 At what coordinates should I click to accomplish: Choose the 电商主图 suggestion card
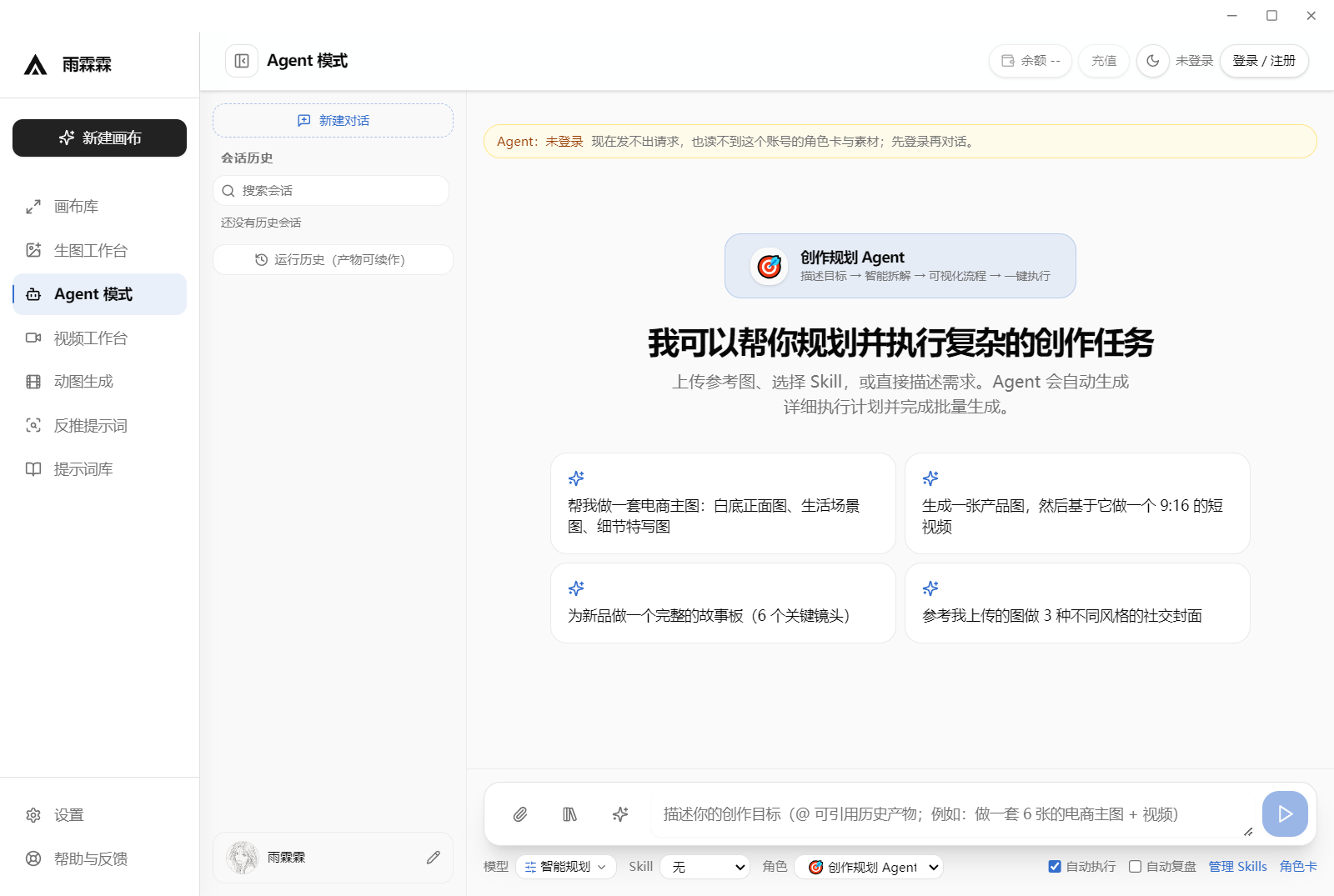pos(723,503)
